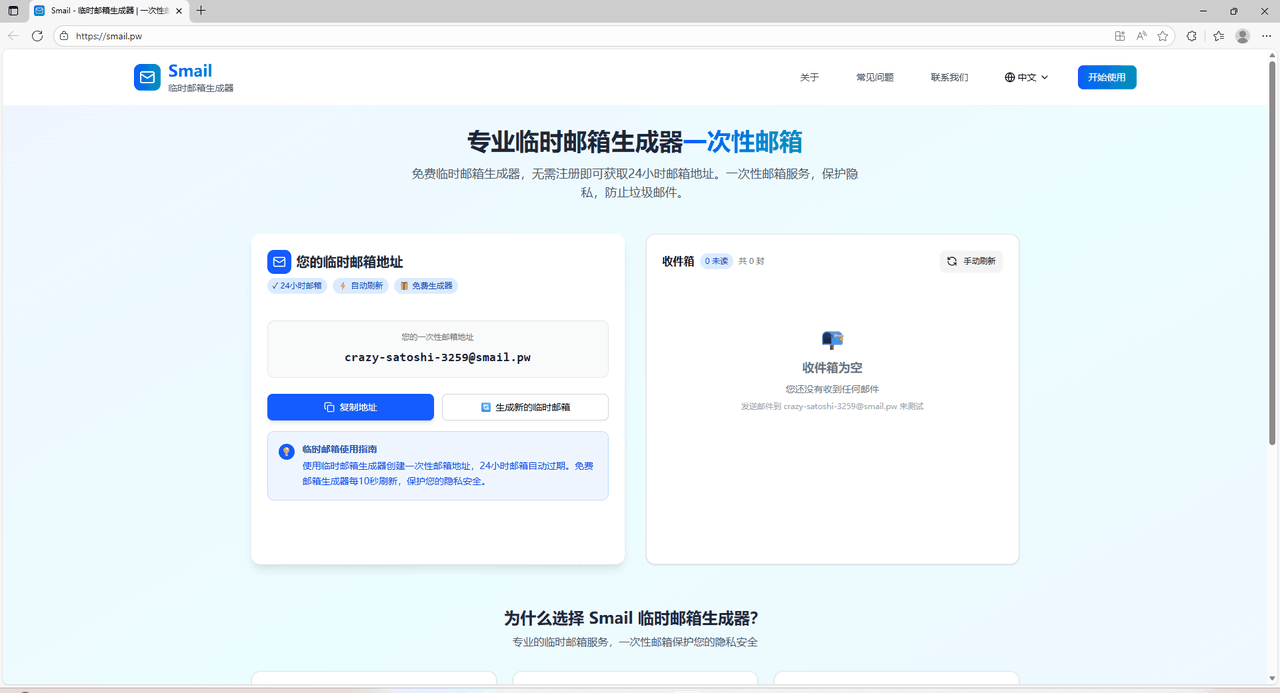Open the browser apps grid icon
This screenshot has width=1280, height=693.
1120,36
